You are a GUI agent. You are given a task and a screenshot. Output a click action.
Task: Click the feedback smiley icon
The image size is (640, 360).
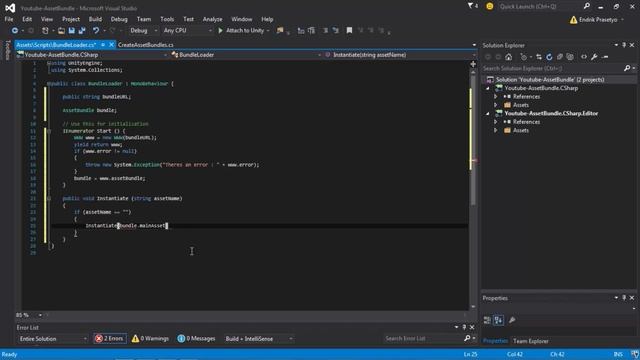coord(489,6)
